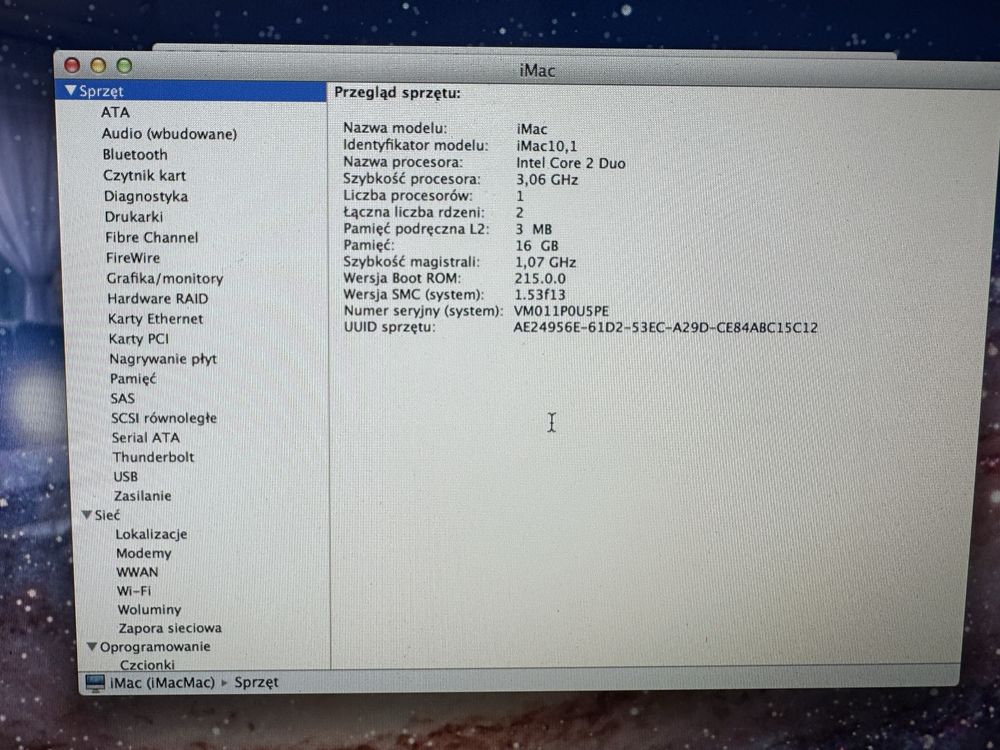Click the iMac10,1 model identifier value
Image resolution: width=1000 pixels, height=750 pixels.
[547, 146]
